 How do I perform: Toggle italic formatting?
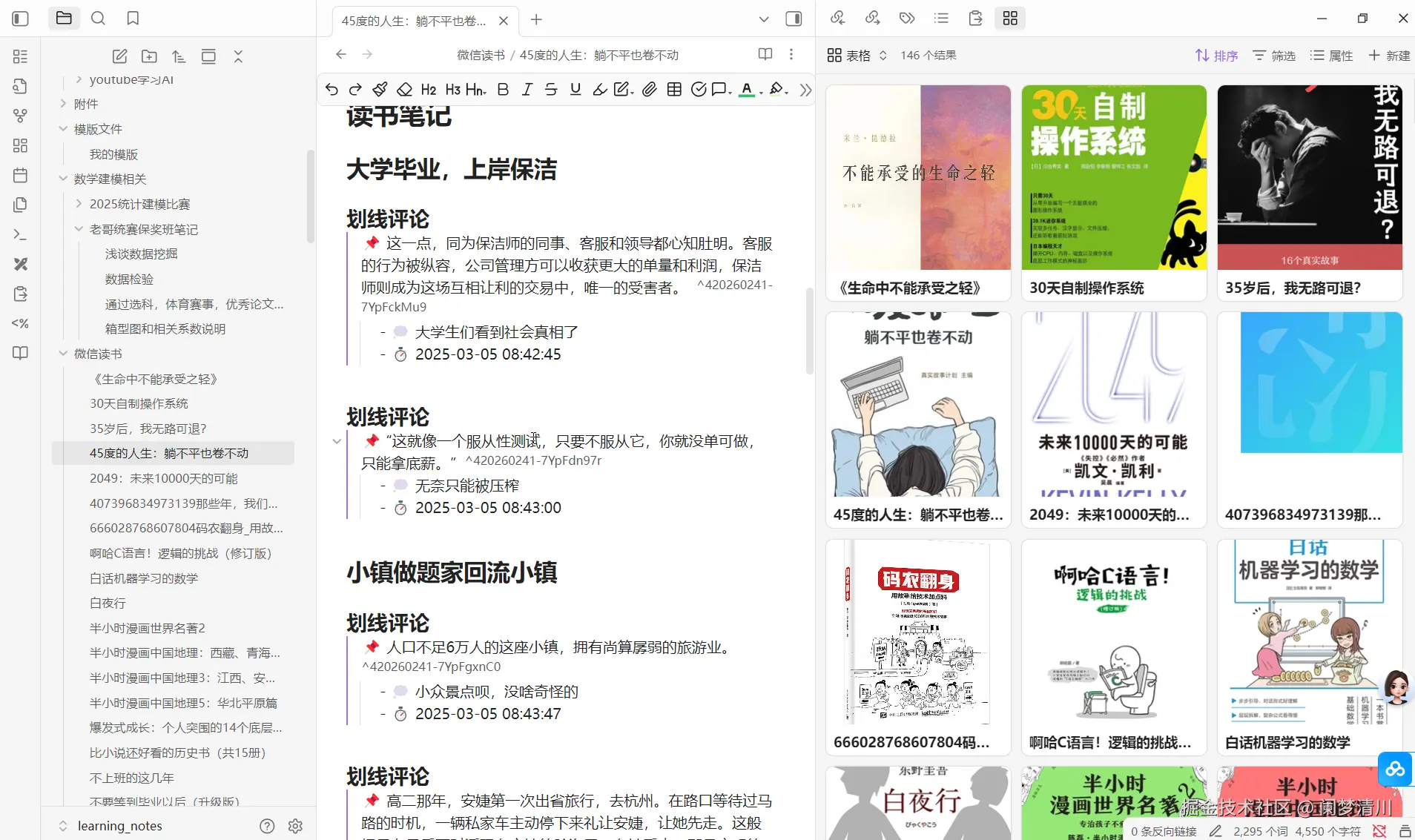[527, 90]
